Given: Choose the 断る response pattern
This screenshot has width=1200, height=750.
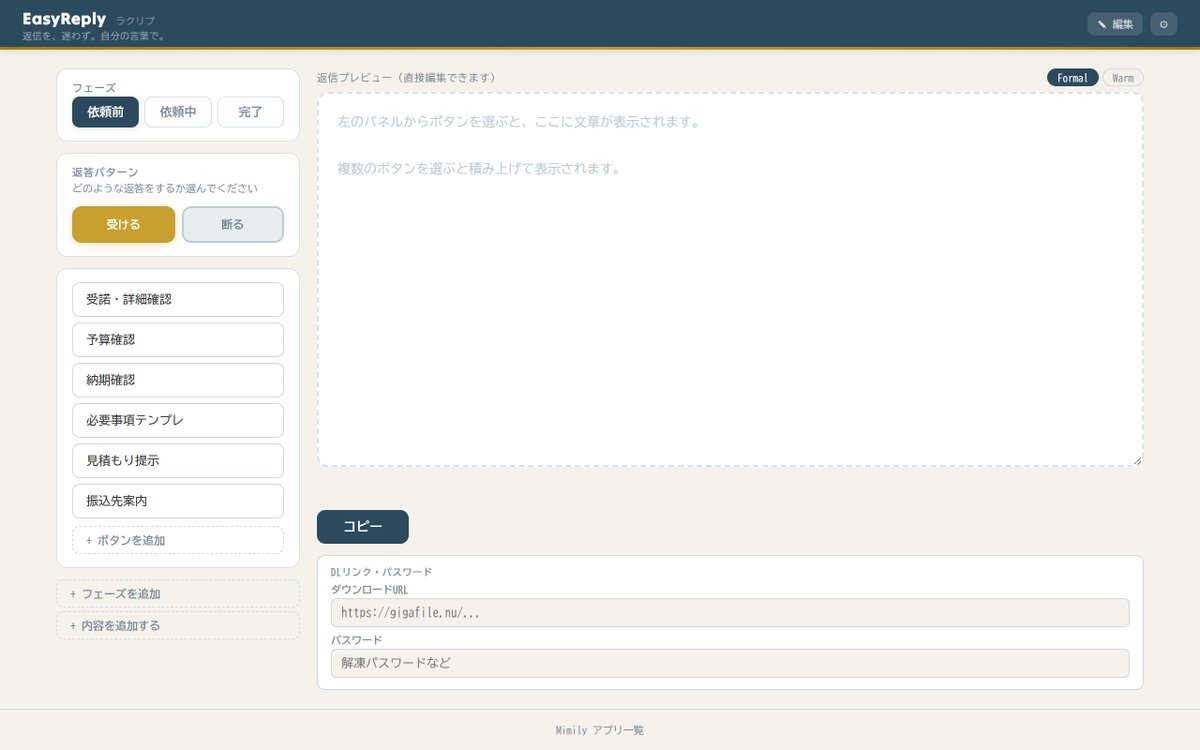Looking at the screenshot, I should pos(233,224).
